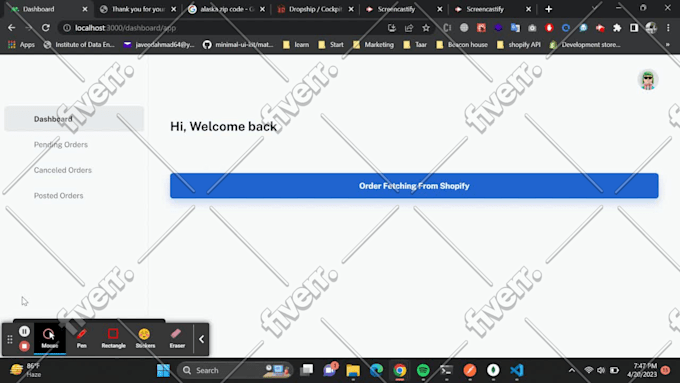Open the Marketing bookmarks folder
Image resolution: width=680 pixels, height=383 pixels.
(373, 45)
